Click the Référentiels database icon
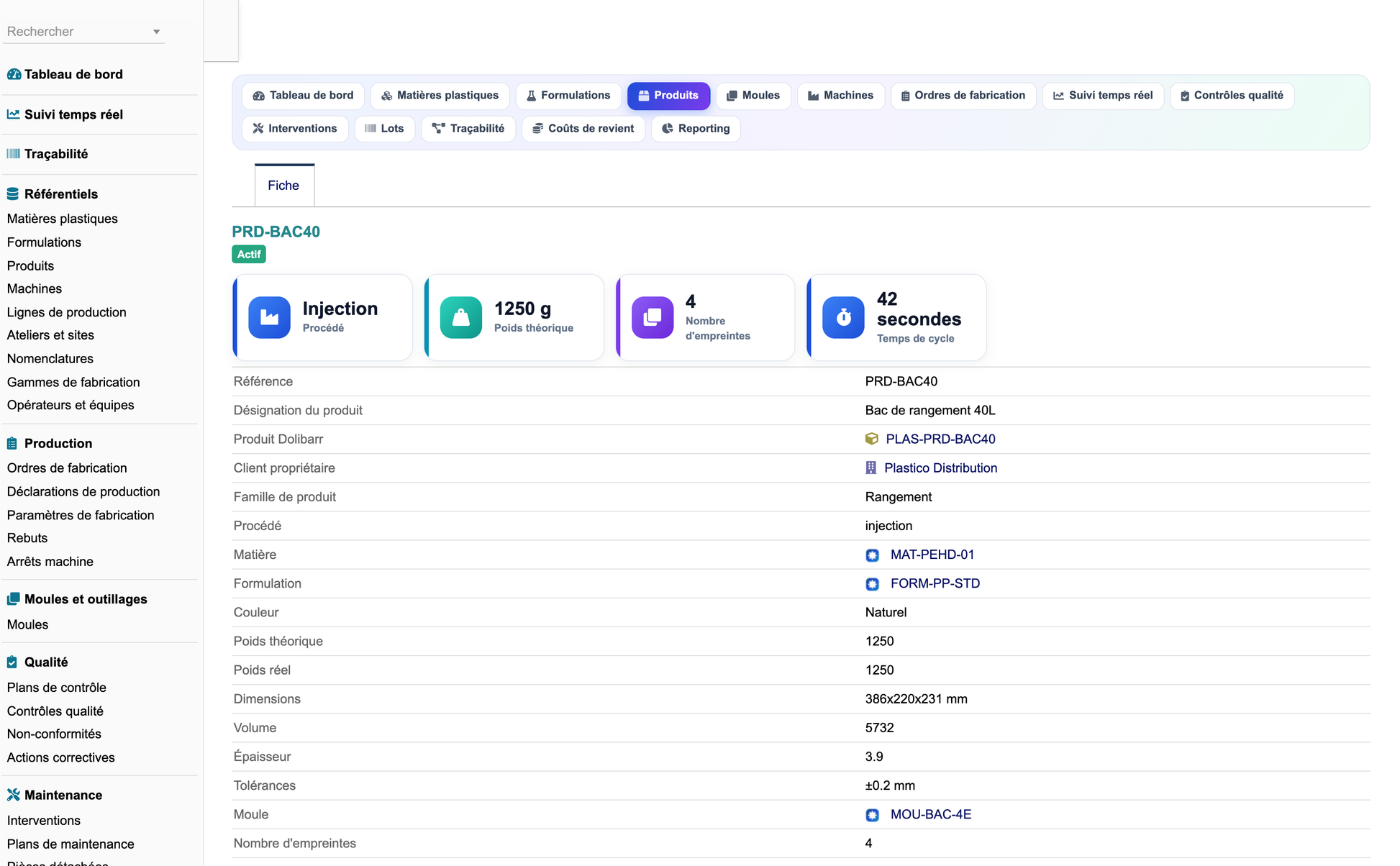The image size is (1400, 866). click(x=13, y=194)
